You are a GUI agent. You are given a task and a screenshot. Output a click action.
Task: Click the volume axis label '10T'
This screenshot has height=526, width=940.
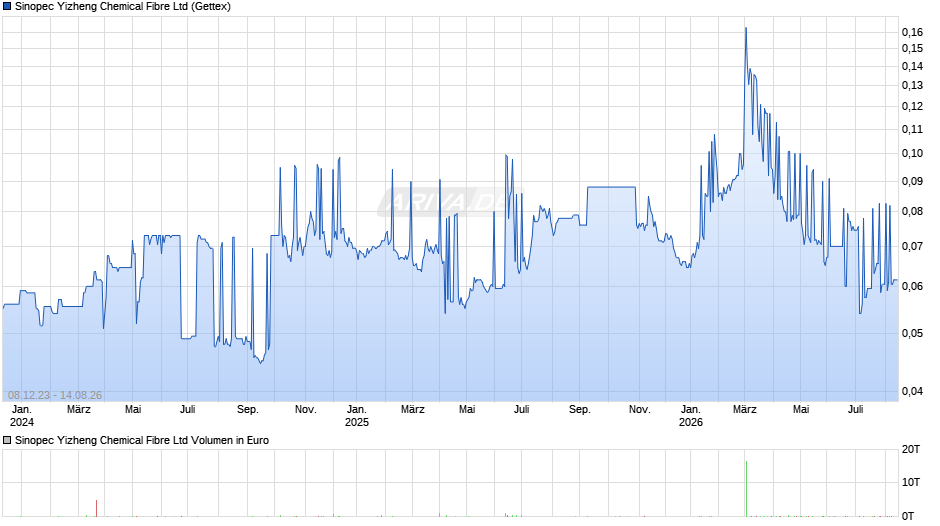click(911, 482)
